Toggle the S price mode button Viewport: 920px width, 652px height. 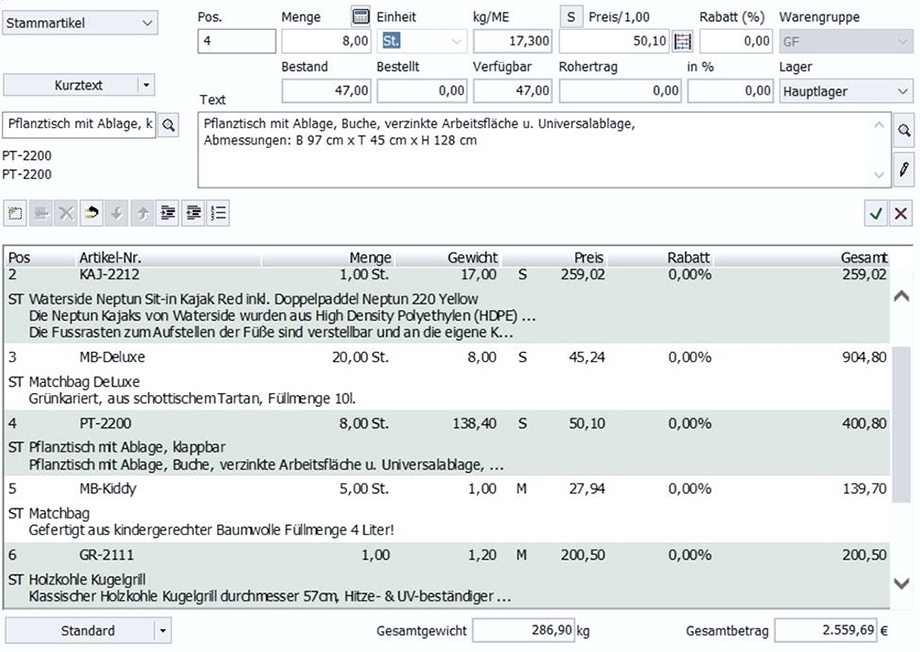pos(570,16)
